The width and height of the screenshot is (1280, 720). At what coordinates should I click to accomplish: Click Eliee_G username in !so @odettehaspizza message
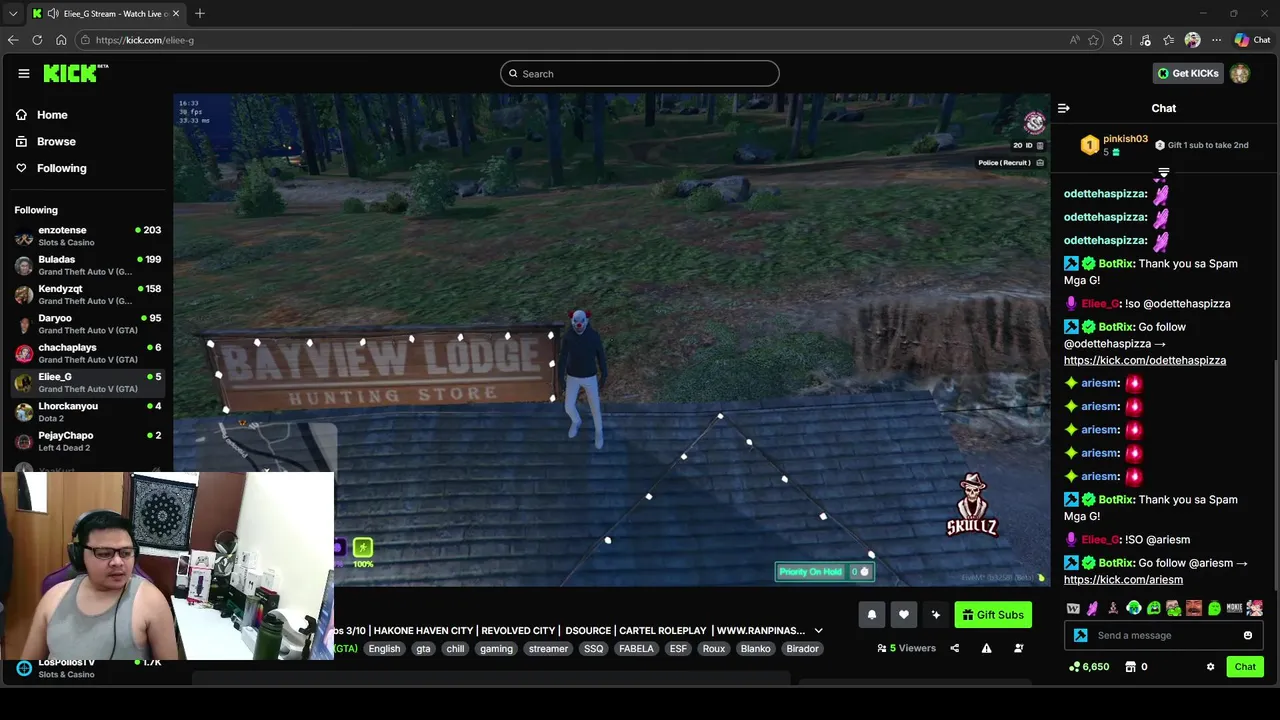[1099, 304]
